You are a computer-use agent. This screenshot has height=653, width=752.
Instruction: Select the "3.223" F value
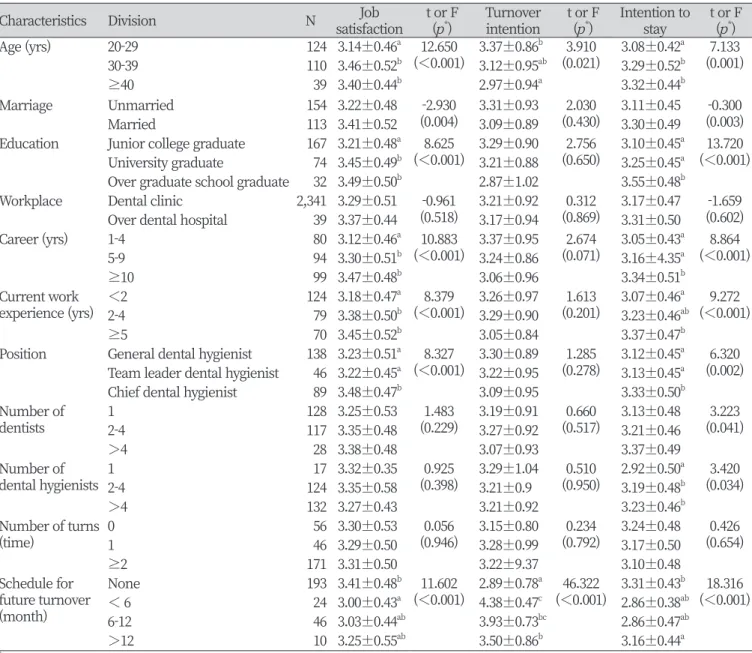point(724,411)
